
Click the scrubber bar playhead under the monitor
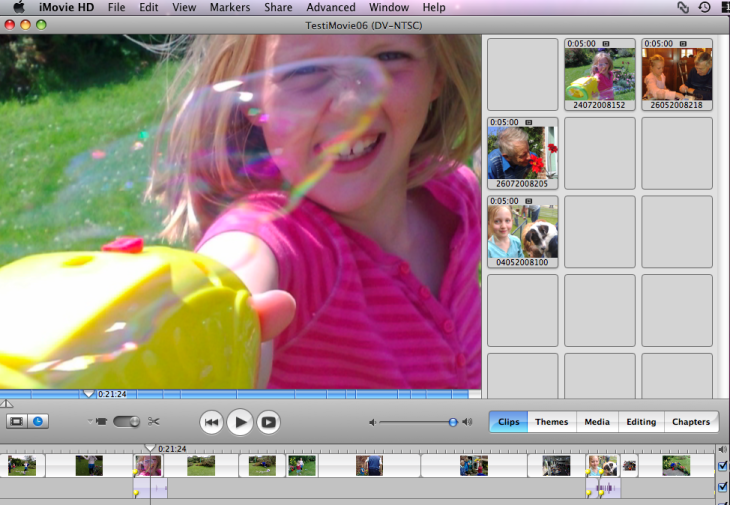pos(88,394)
